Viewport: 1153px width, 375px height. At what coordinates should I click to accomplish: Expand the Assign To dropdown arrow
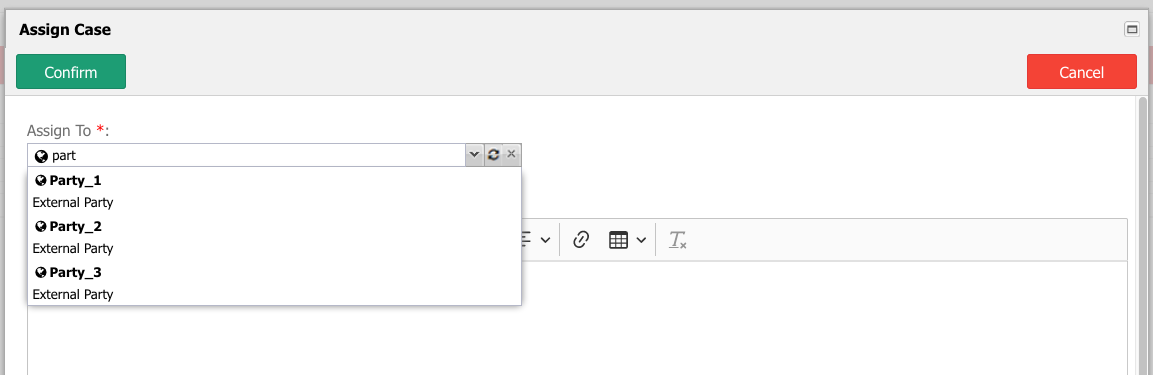(x=474, y=155)
